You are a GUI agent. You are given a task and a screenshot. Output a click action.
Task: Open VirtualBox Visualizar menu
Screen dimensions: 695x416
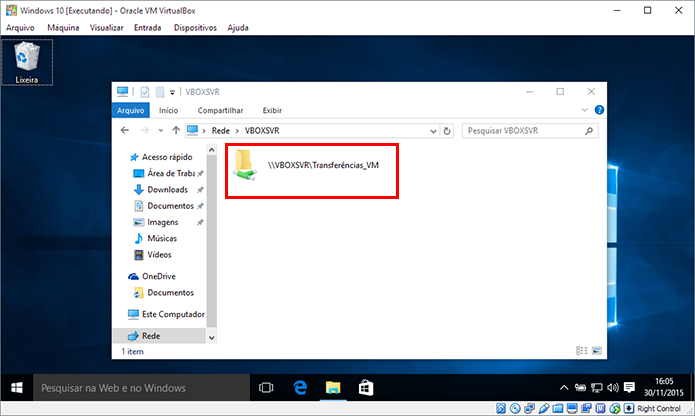[106, 27]
